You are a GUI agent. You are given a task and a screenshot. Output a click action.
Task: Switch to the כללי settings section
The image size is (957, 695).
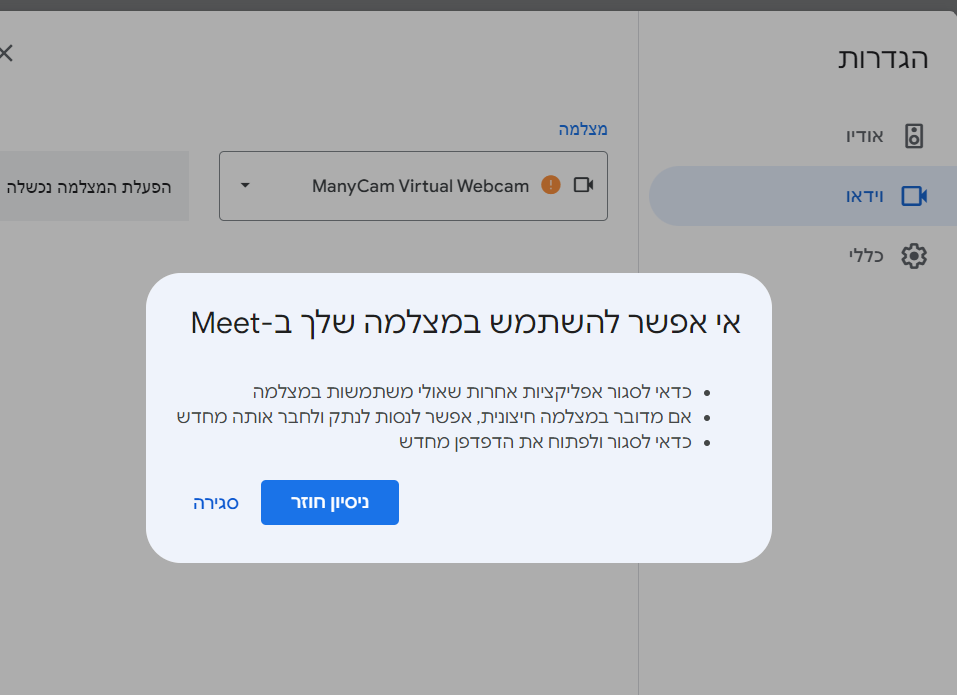click(x=885, y=256)
